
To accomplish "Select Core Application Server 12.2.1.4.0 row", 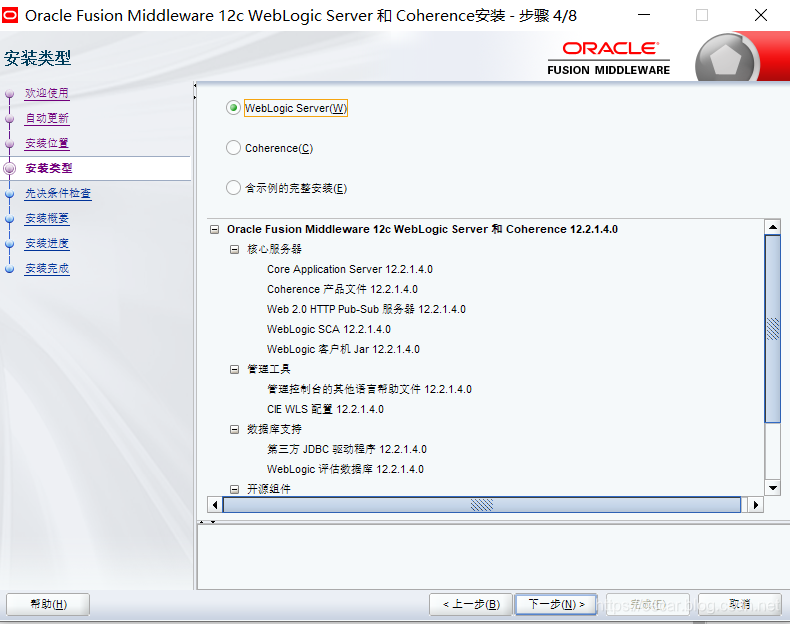I will point(350,269).
